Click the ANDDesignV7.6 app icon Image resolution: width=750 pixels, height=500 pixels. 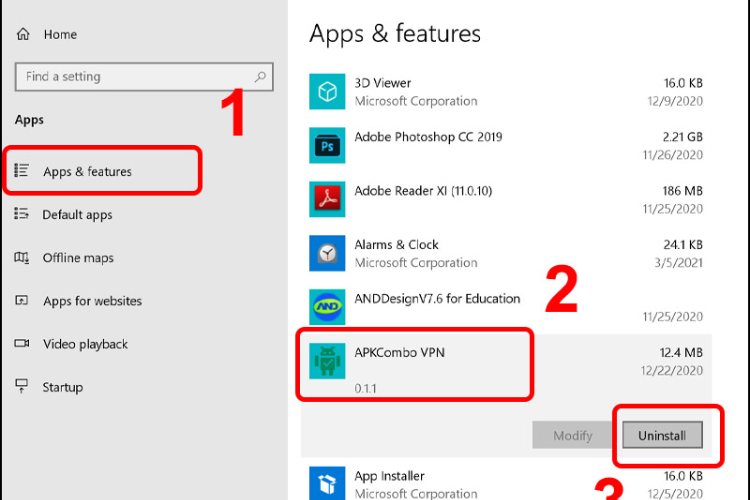(327, 308)
